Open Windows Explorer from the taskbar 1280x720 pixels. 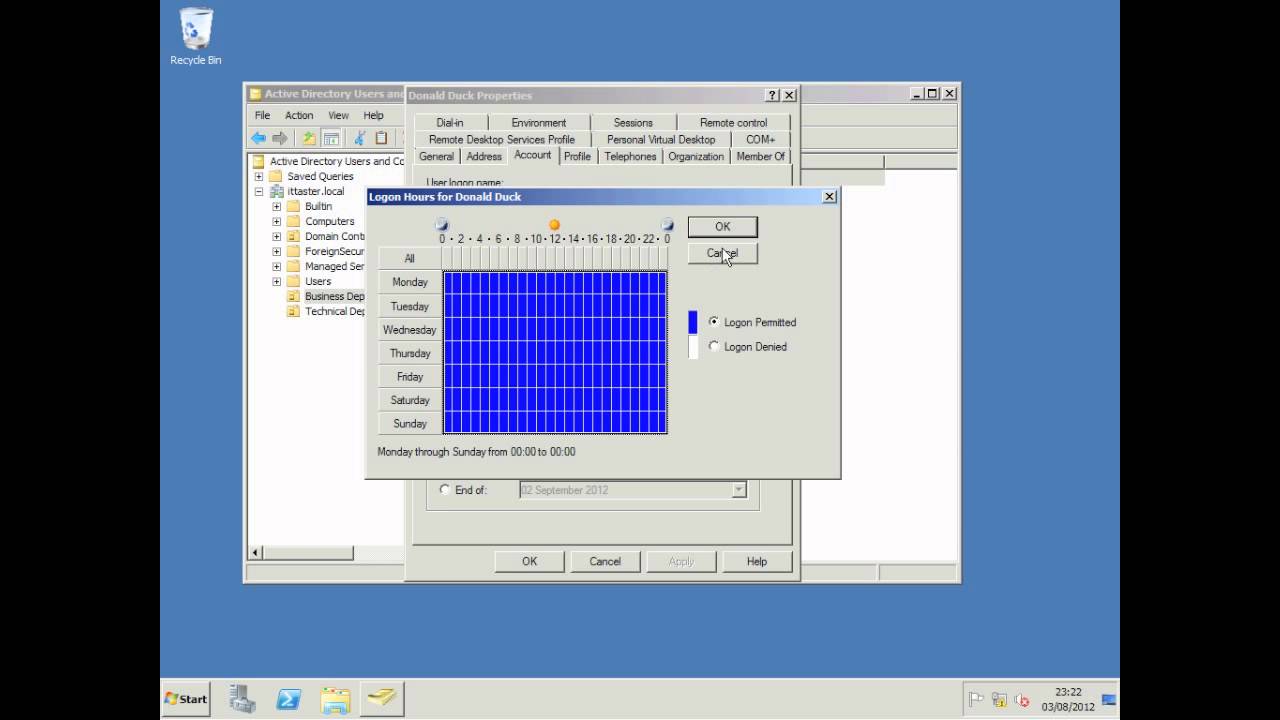click(x=335, y=698)
